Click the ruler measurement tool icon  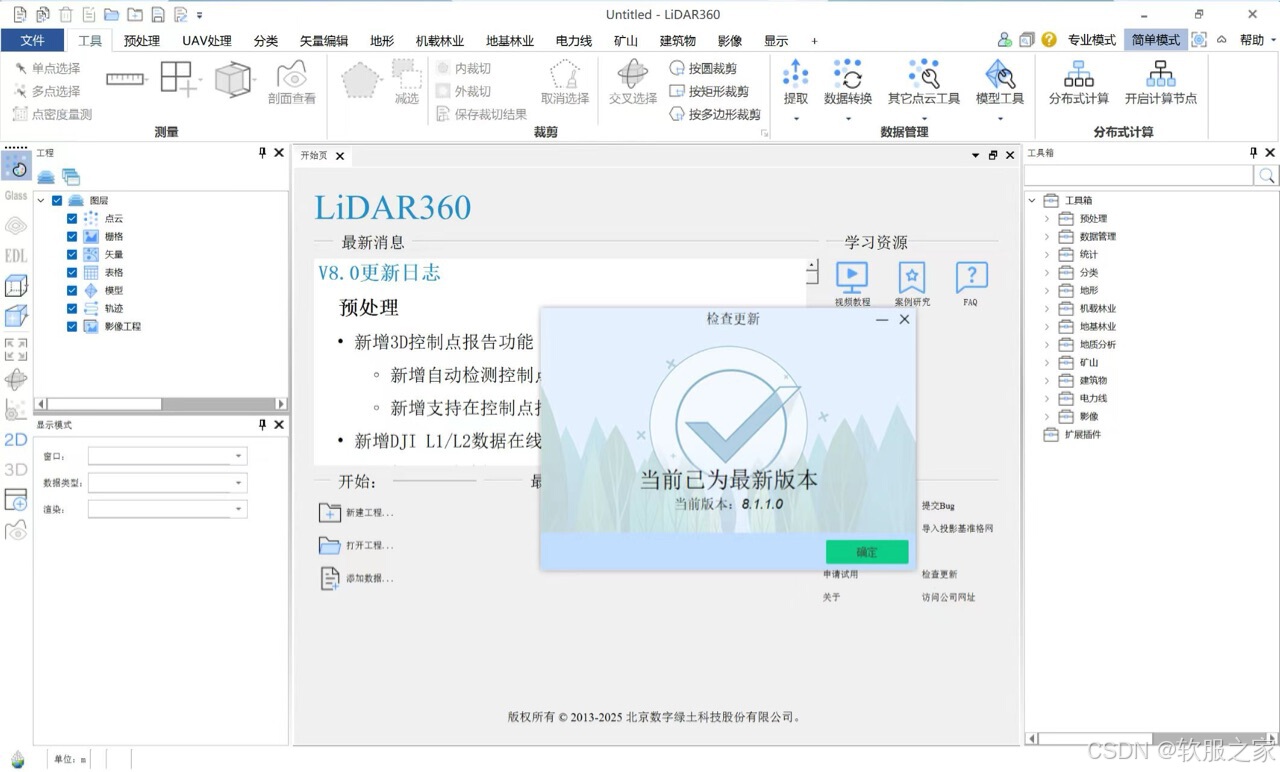coord(125,78)
